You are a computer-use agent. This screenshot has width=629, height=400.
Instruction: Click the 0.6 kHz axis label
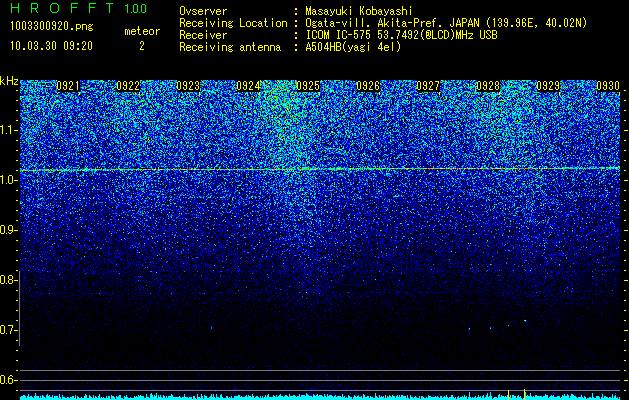[8, 380]
